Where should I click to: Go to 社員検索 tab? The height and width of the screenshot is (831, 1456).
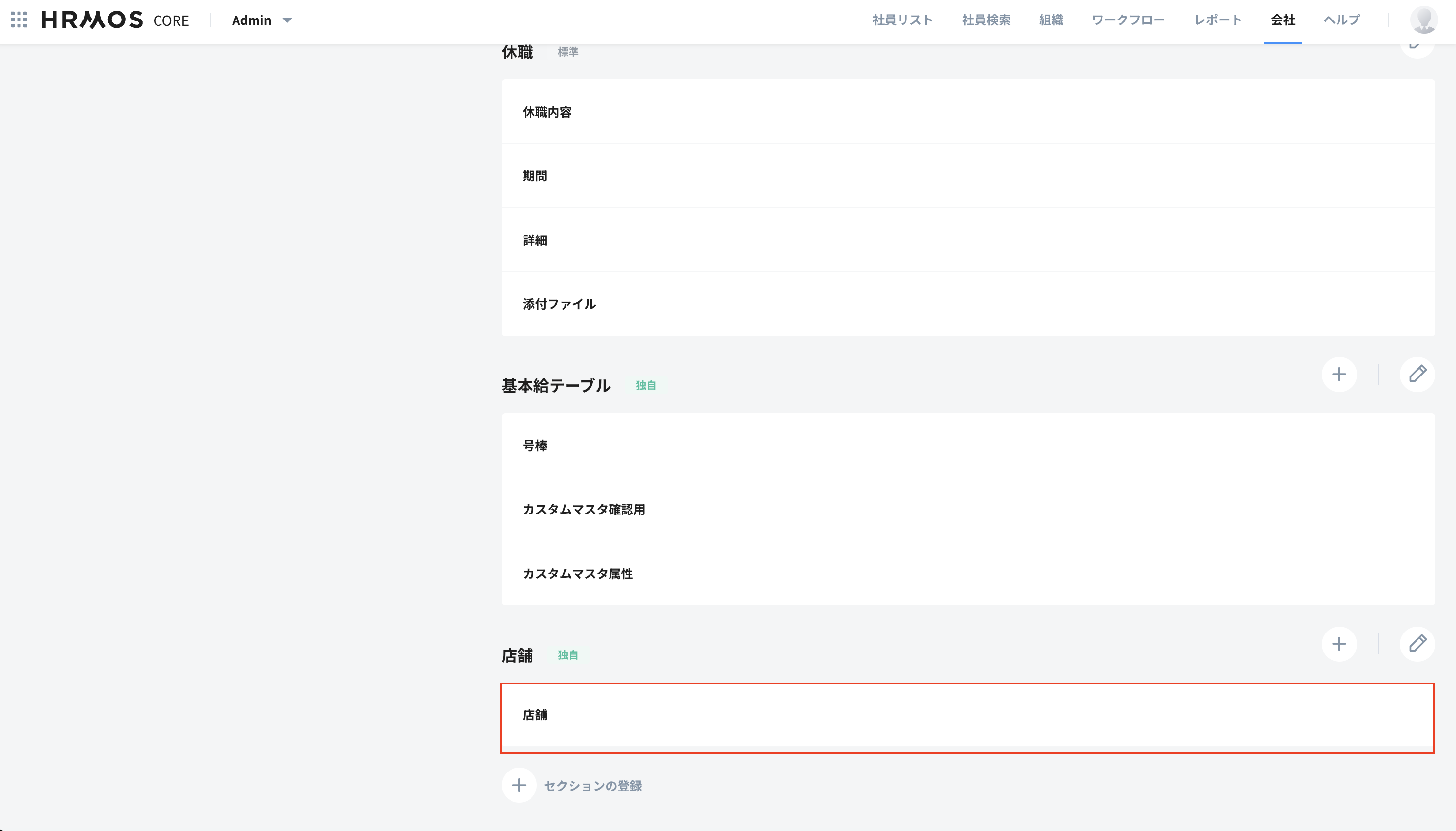(985, 20)
